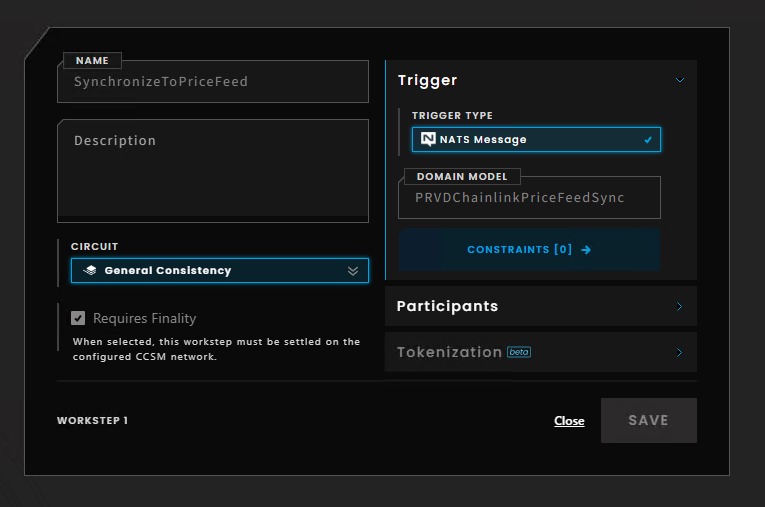Image resolution: width=765 pixels, height=507 pixels.
Task: Toggle the Requires Finality checkbox
Action: 78,318
